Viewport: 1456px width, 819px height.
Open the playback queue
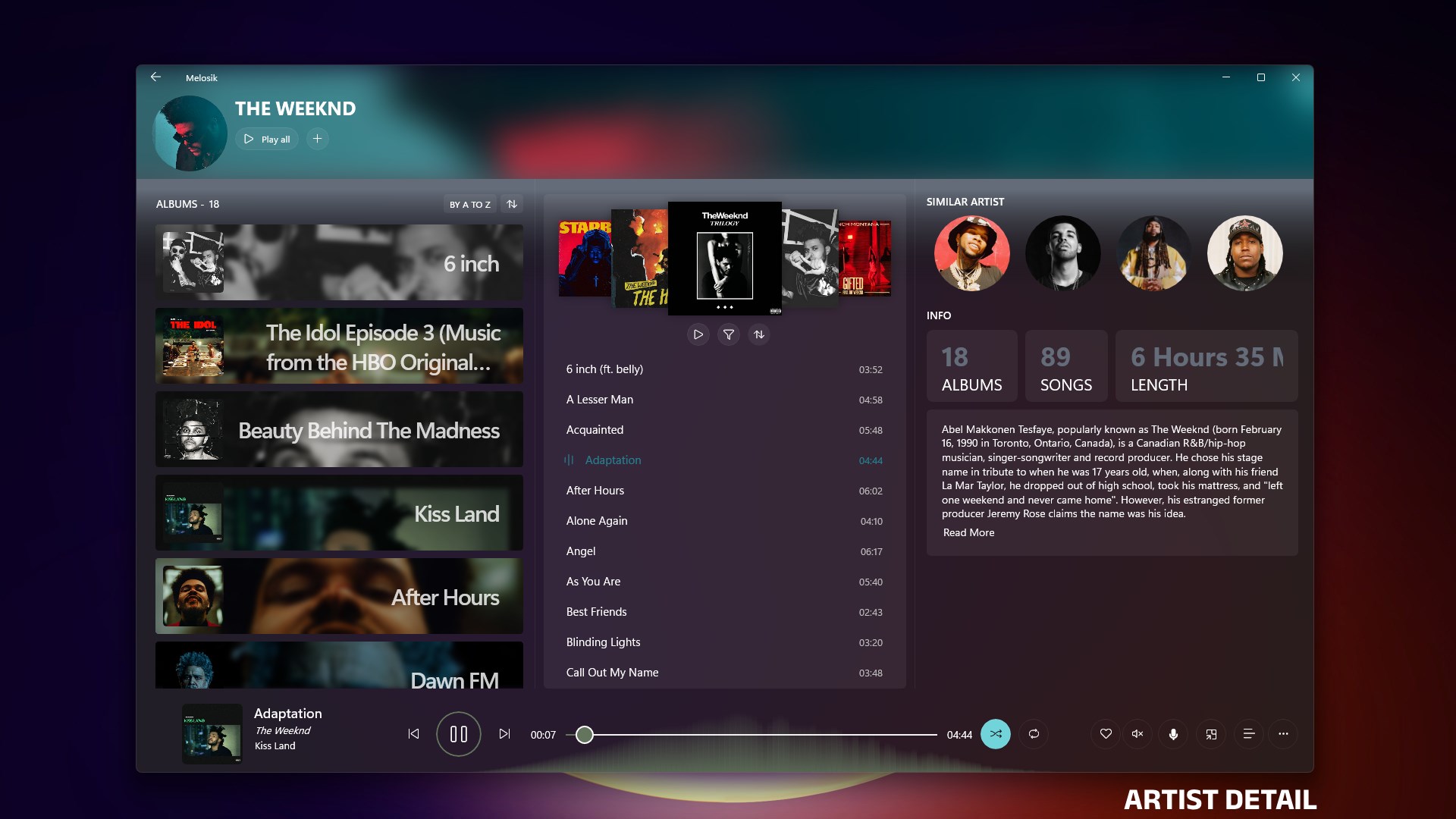1248,733
